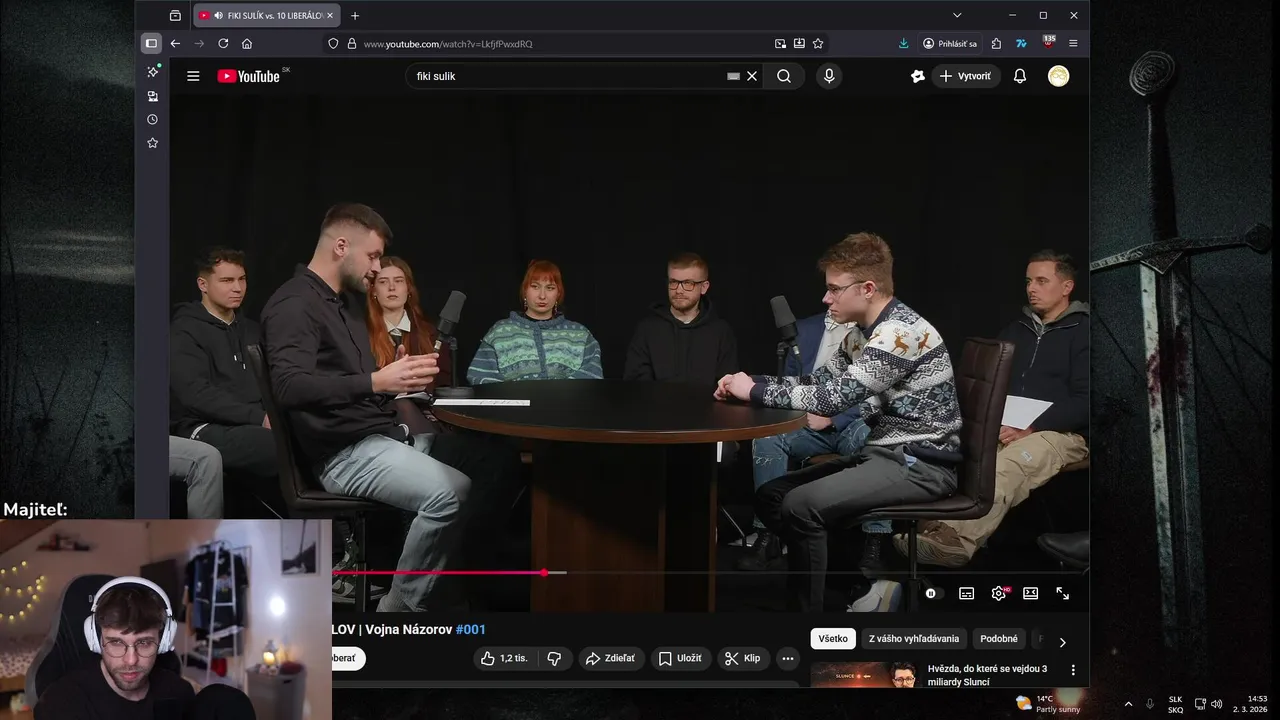Show site security lock info
This screenshot has width=1280, height=720.
(351, 43)
